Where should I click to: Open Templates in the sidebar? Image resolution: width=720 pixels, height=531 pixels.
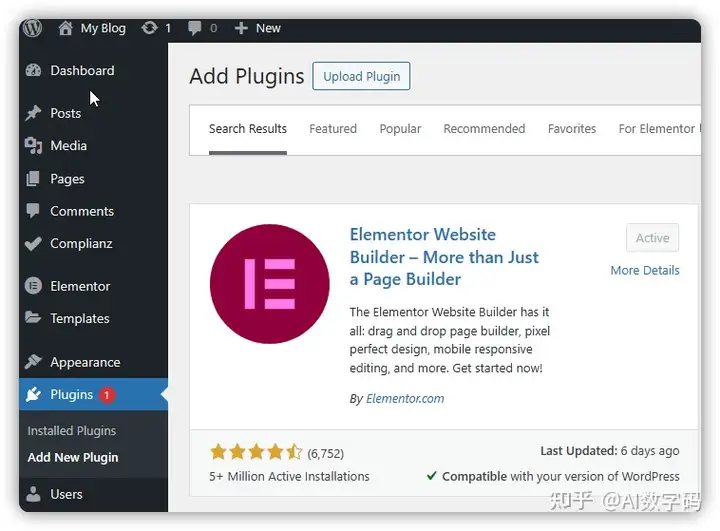[x=80, y=318]
